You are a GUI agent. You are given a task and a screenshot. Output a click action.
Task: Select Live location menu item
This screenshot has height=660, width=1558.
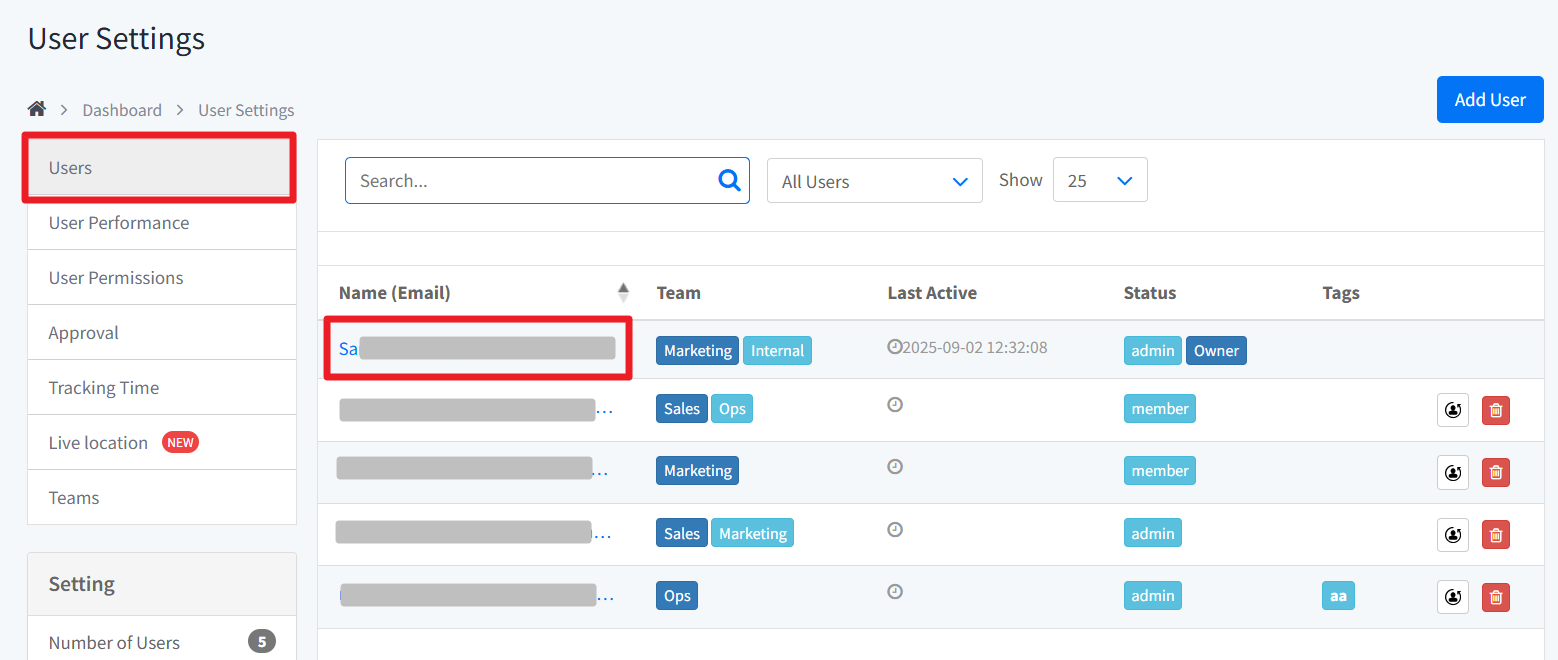98,443
